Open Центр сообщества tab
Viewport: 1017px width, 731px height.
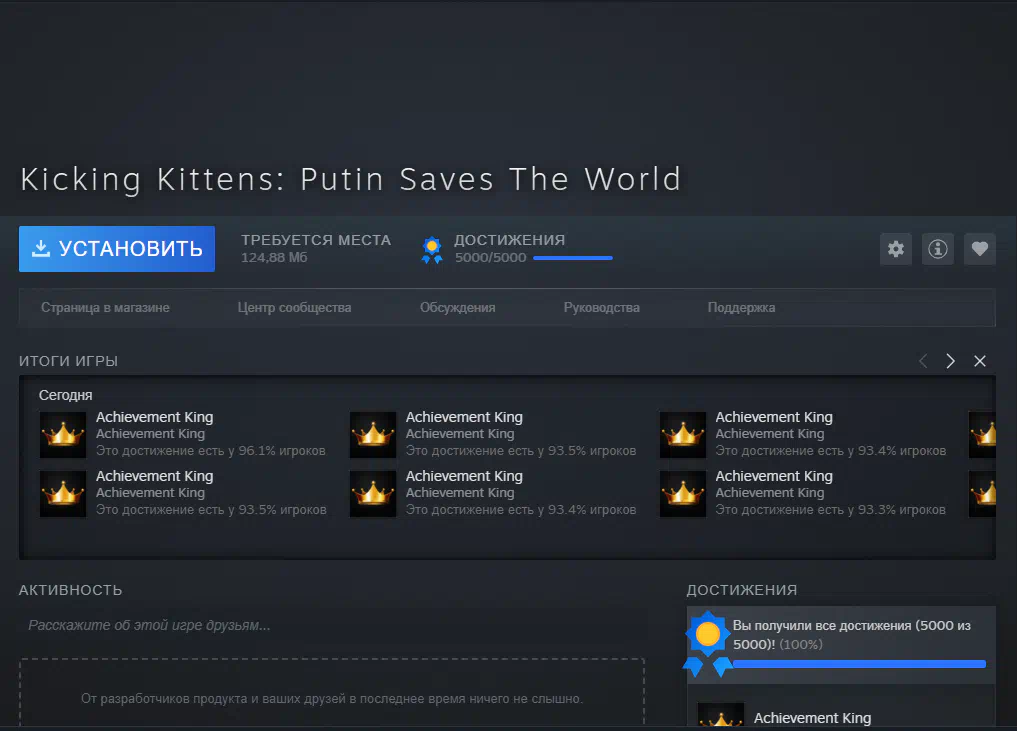pos(294,307)
